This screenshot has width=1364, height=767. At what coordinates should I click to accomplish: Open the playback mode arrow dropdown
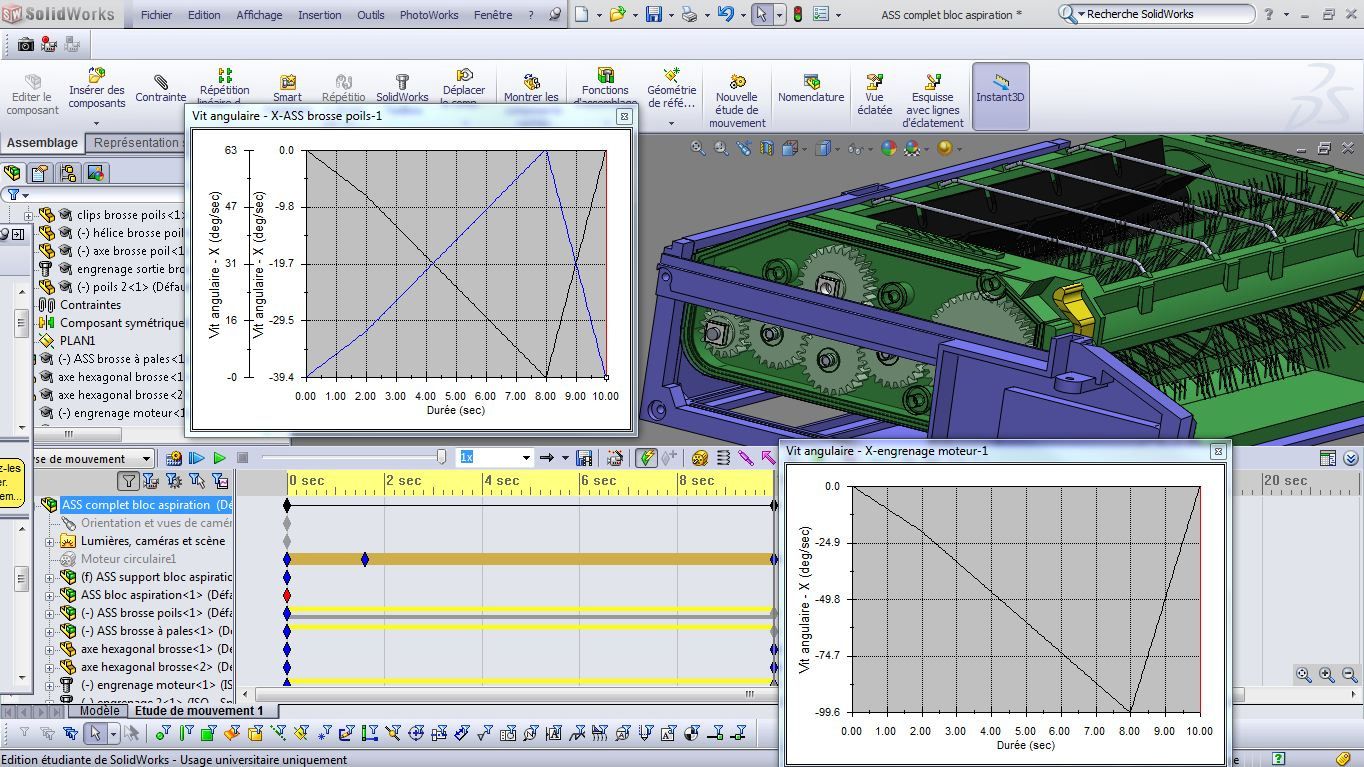[565, 458]
